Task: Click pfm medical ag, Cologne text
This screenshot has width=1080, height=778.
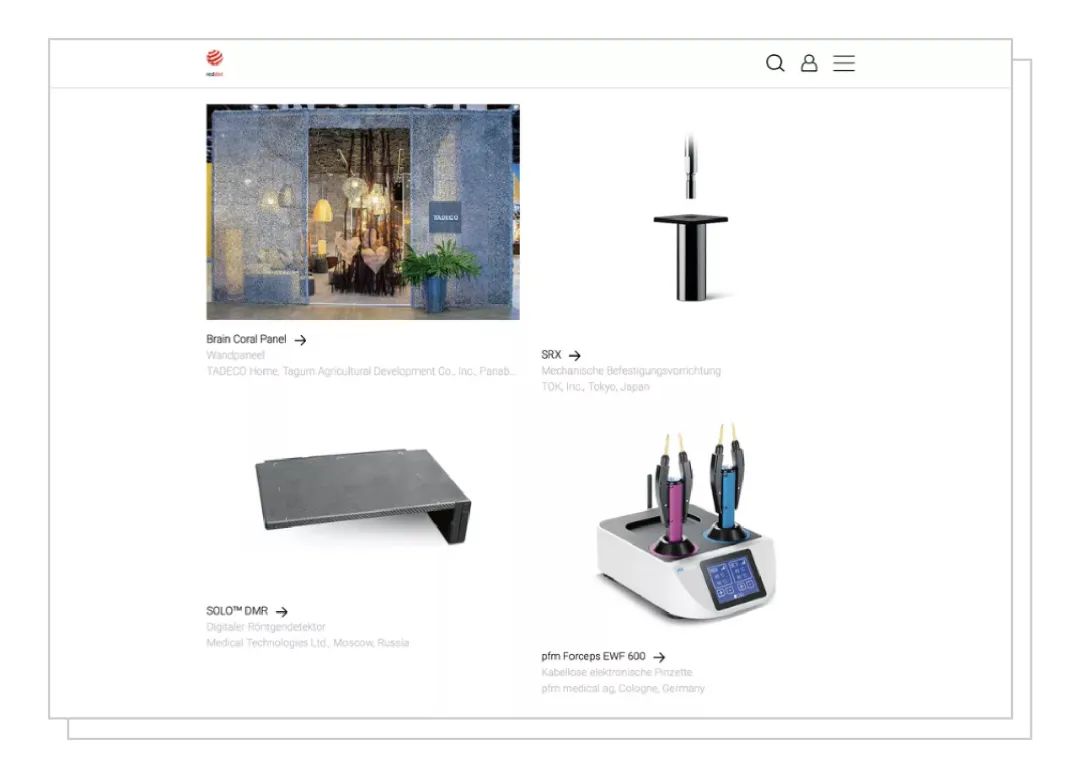Action: [623, 688]
